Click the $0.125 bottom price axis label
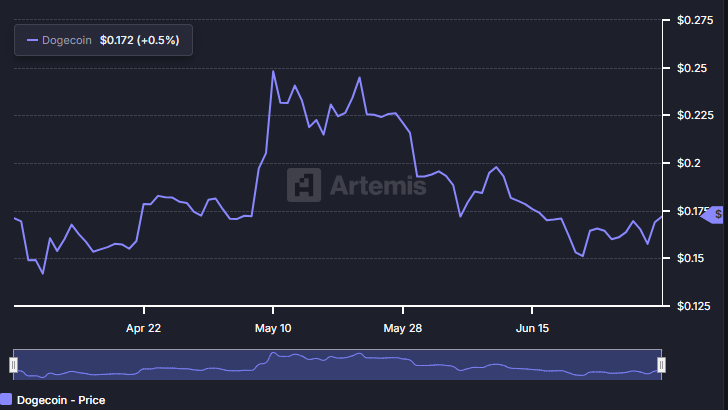Image resolution: width=728 pixels, height=410 pixels. click(x=693, y=306)
